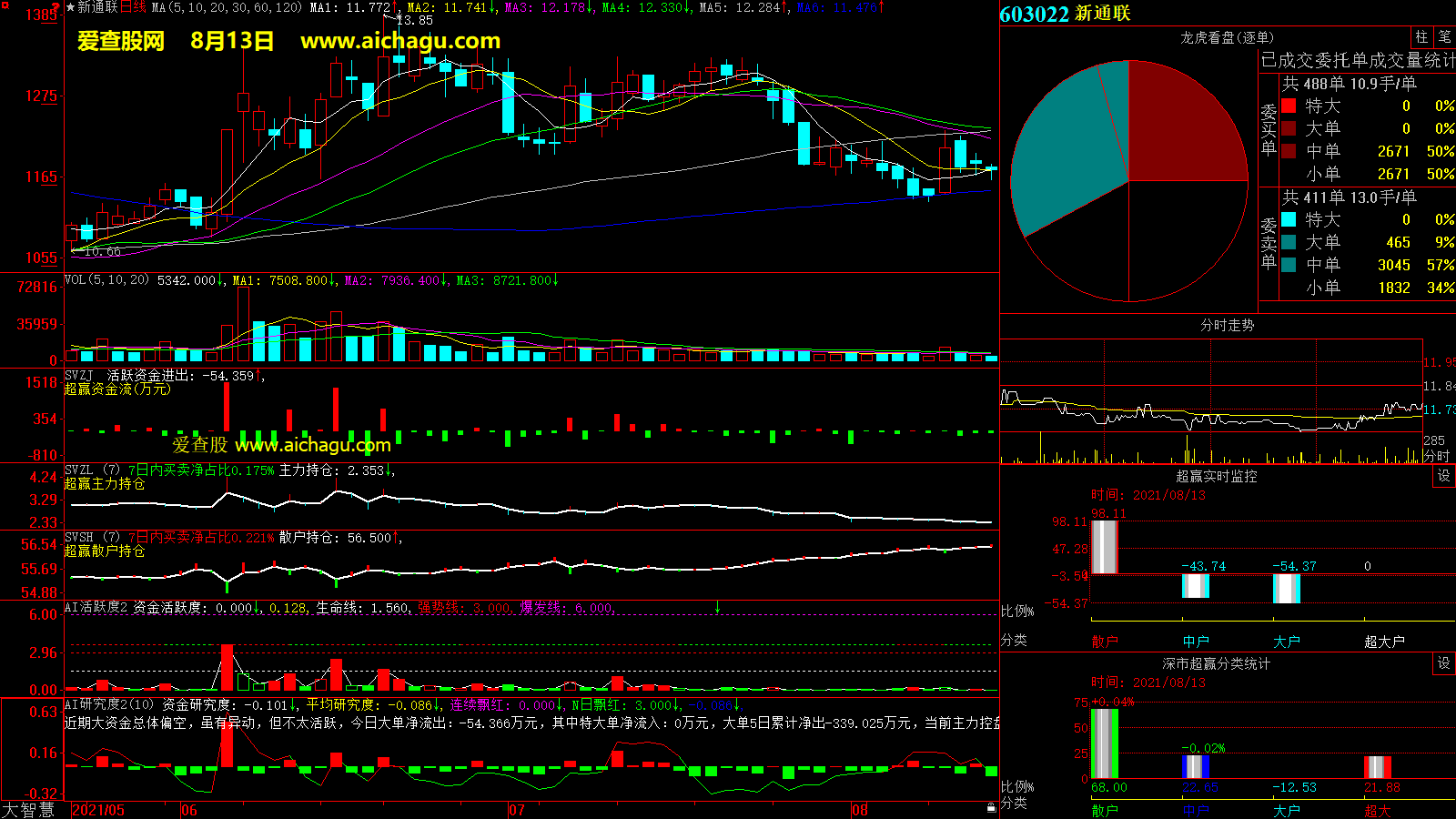Open the VOL(5,10,20) indicator parameters
The height and width of the screenshot is (819, 1456).
point(106,280)
